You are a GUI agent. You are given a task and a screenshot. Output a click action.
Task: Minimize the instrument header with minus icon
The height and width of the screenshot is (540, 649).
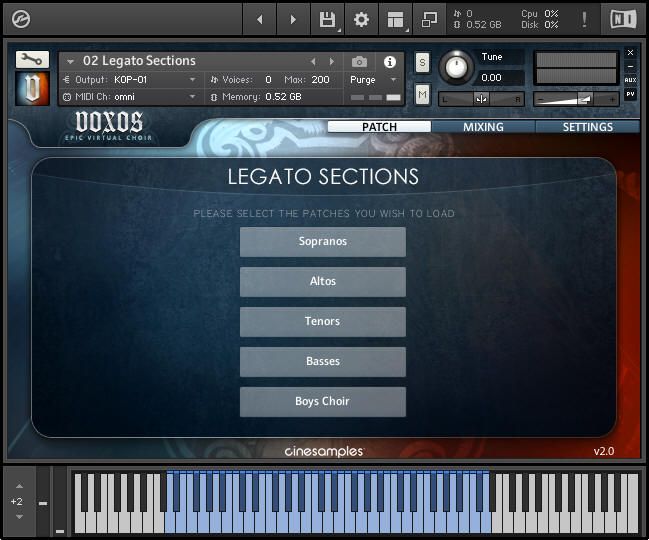pos(630,66)
